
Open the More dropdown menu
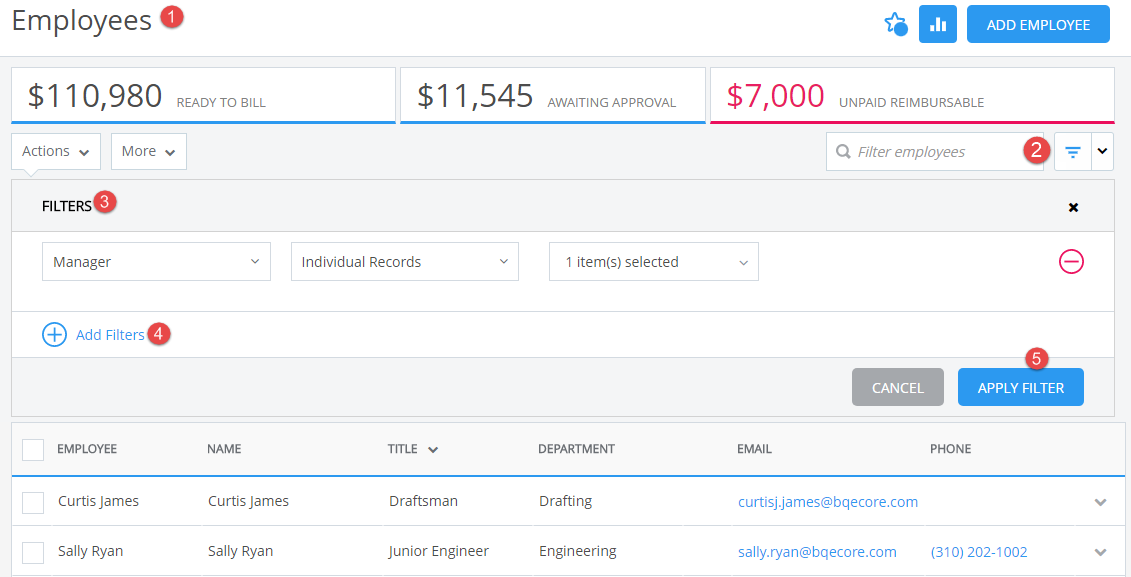pyautogui.click(x=149, y=151)
